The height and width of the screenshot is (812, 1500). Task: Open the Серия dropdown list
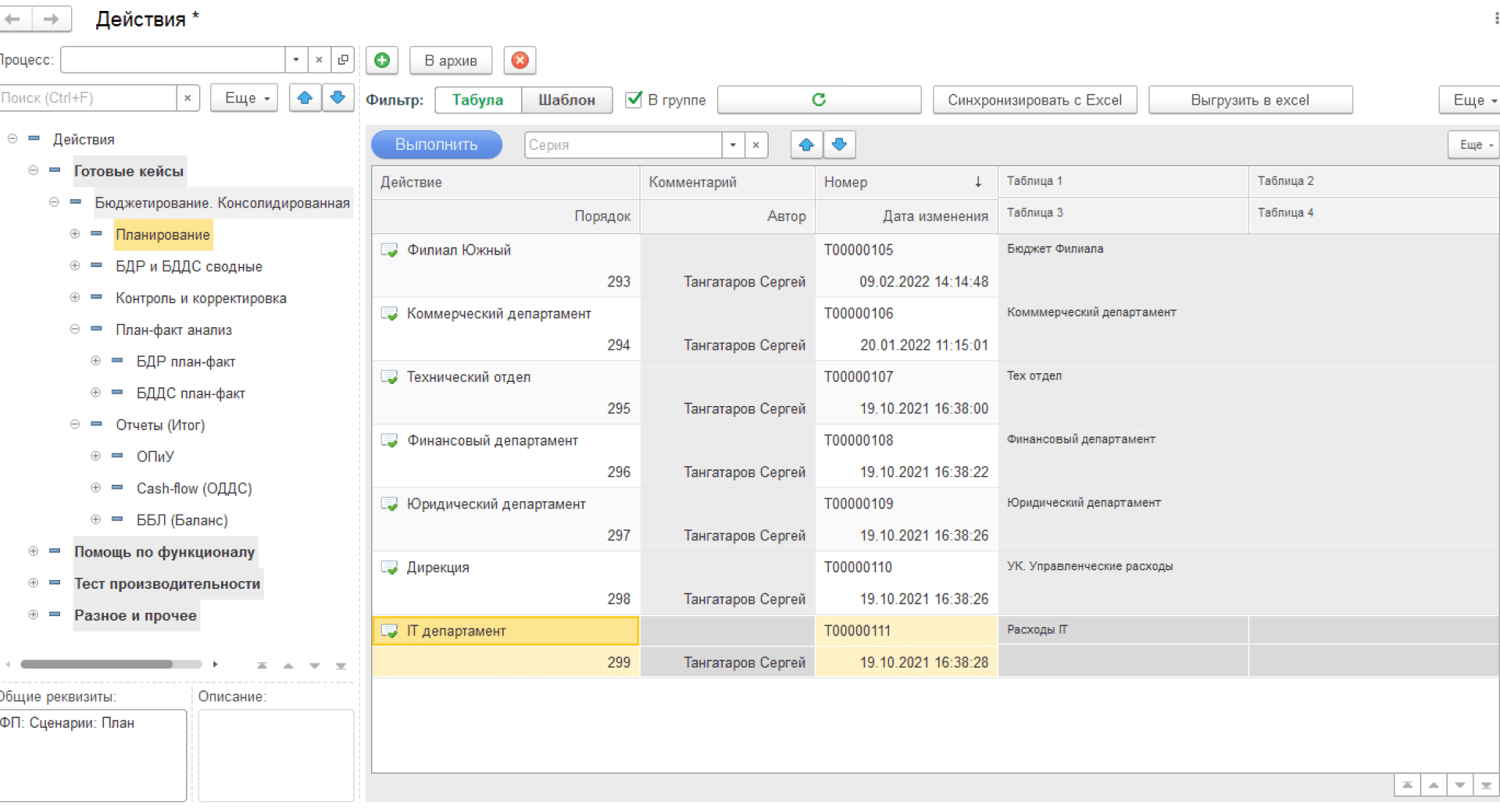coord(733,144)
